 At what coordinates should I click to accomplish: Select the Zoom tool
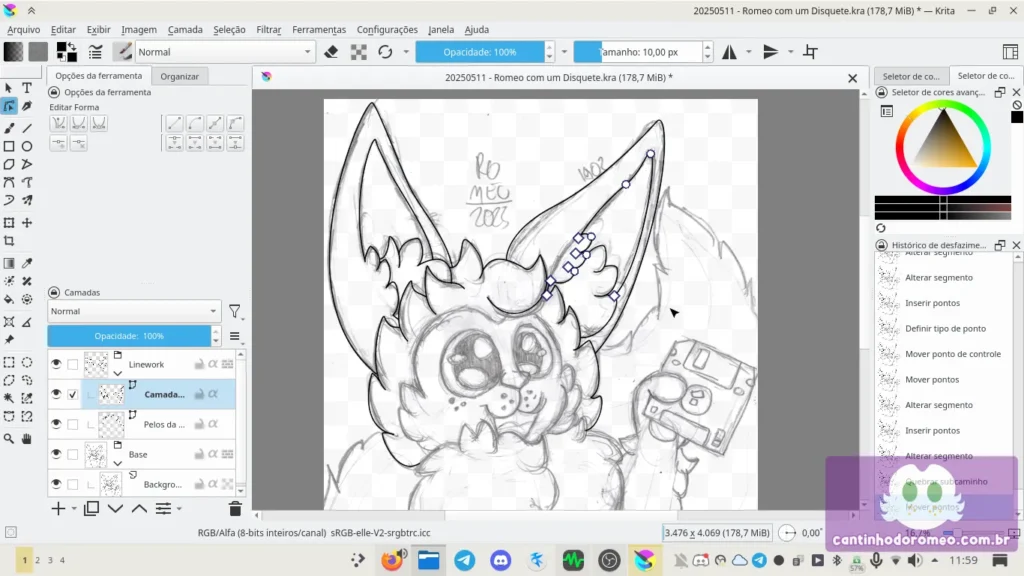point(9,439)
